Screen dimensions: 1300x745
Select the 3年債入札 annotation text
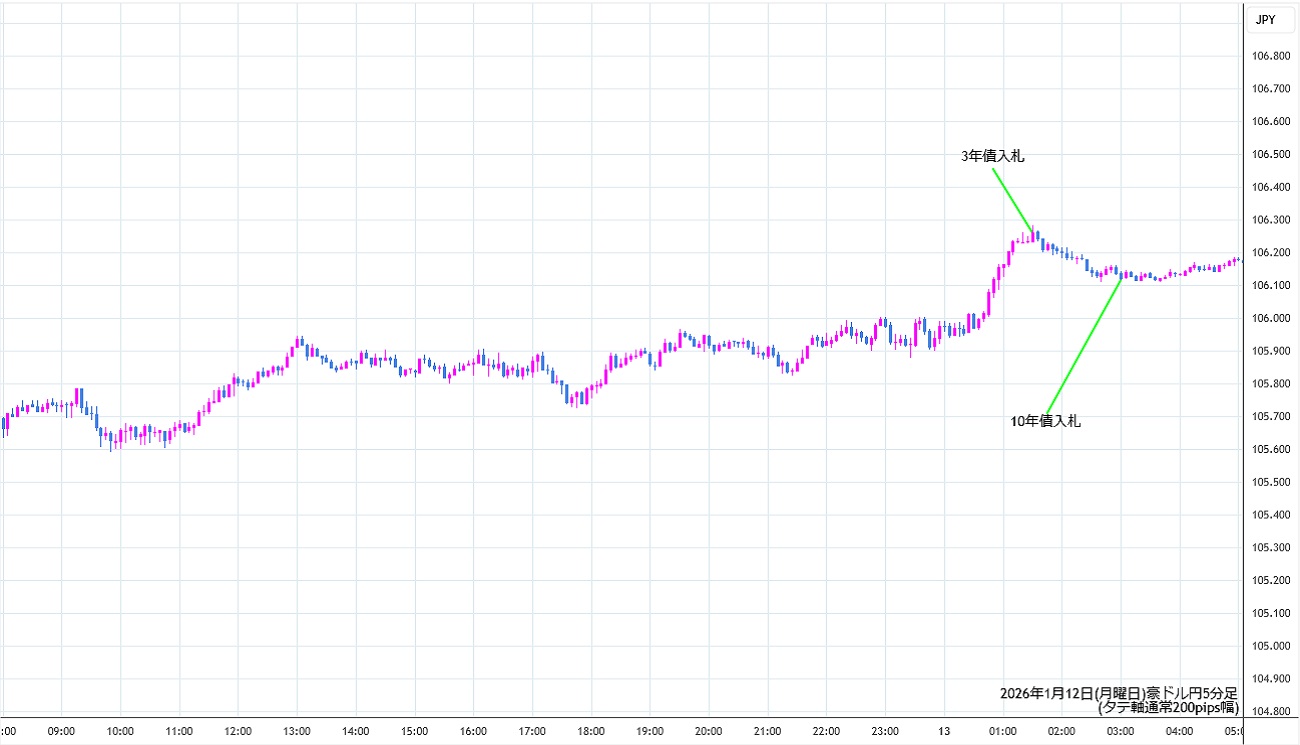[993, 156]
